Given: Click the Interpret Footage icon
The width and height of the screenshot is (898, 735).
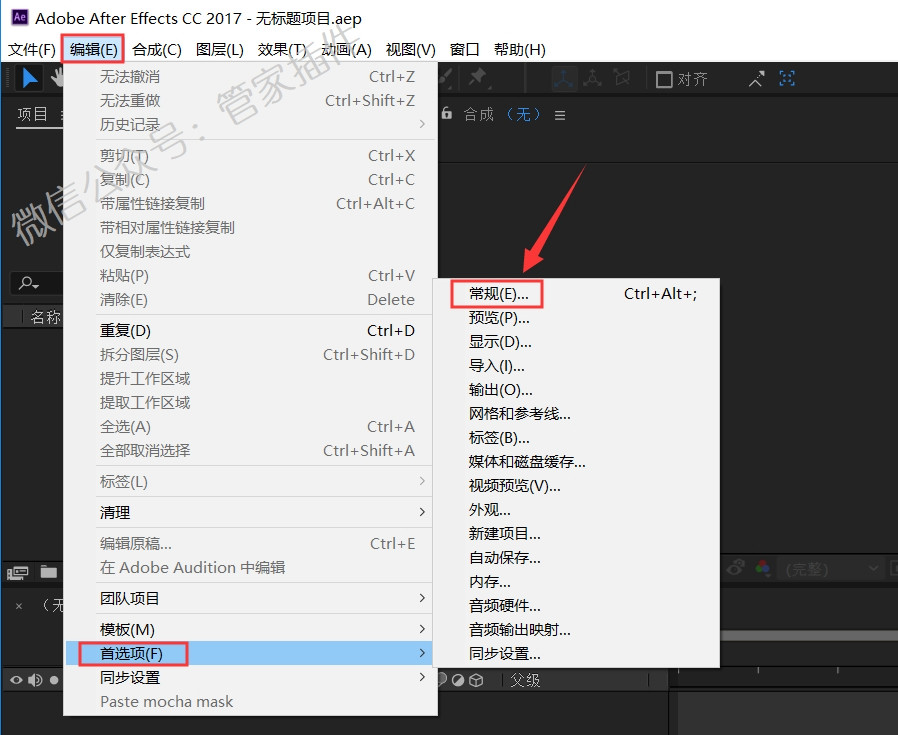Looking at the screenshot, I should (x=17, y=572).
